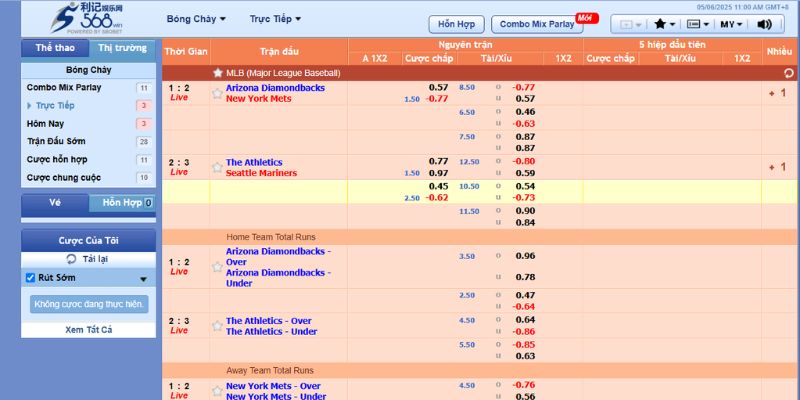800x400 pixels.
Task: Click the Tải lại reload button
Action: [x=88, y=259]
